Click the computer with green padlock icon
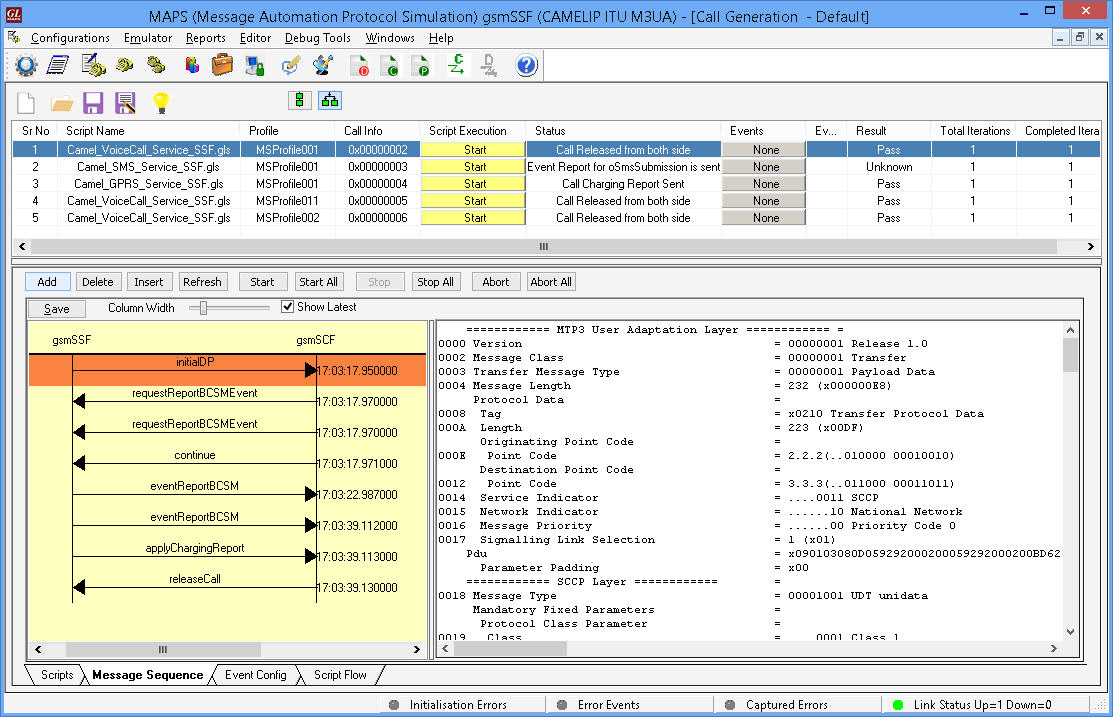This screenshot has width=1113, height=717. 254,66
